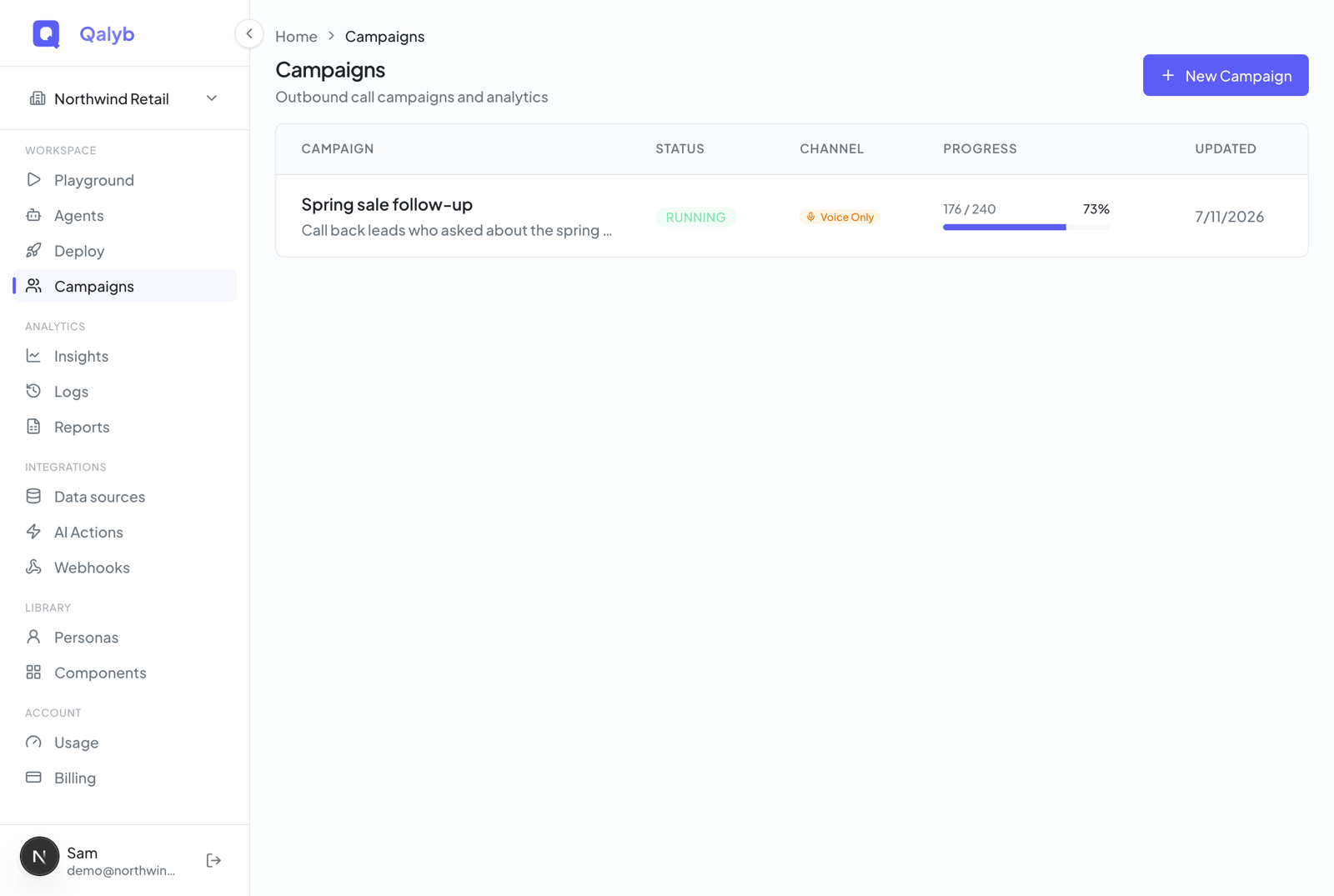Viewport: 1334px width, 896px height.
Task: Open AI Actions
Action: pos(125,532)
